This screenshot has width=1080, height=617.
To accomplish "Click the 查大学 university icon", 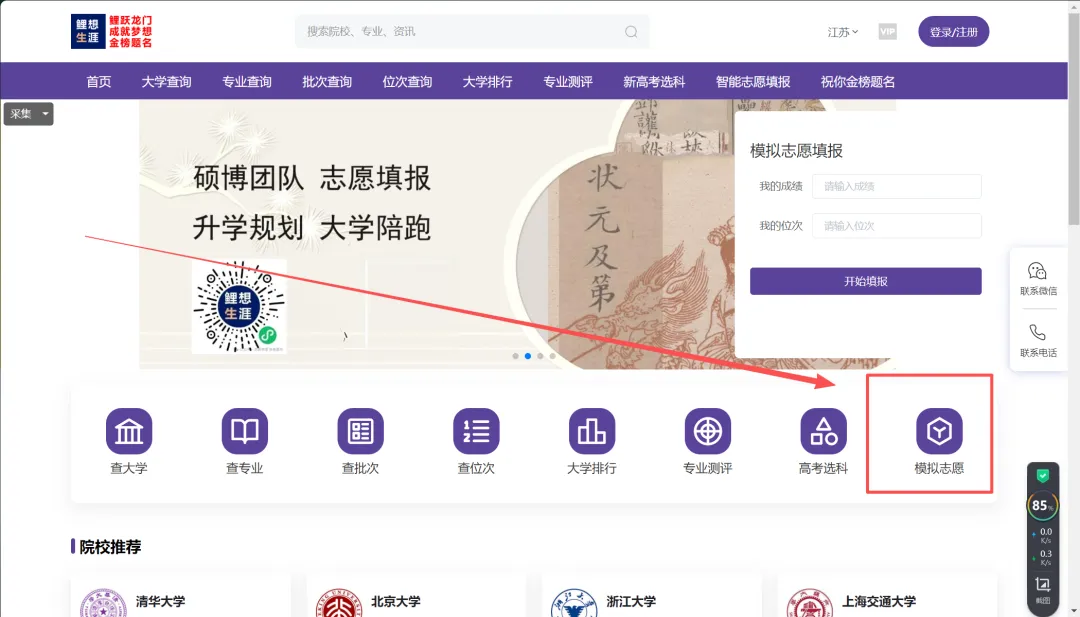I will [x=129, y=431].
